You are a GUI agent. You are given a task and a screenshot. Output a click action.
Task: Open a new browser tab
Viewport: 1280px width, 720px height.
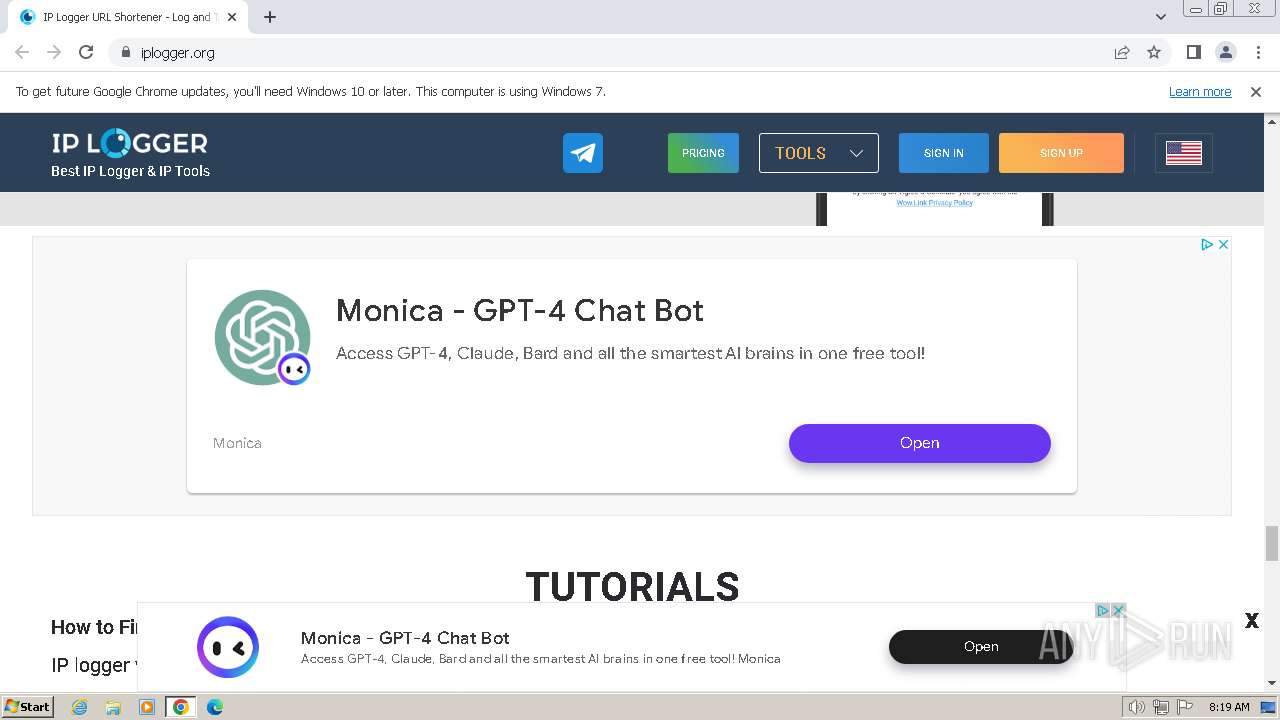[x=270, y=17]
